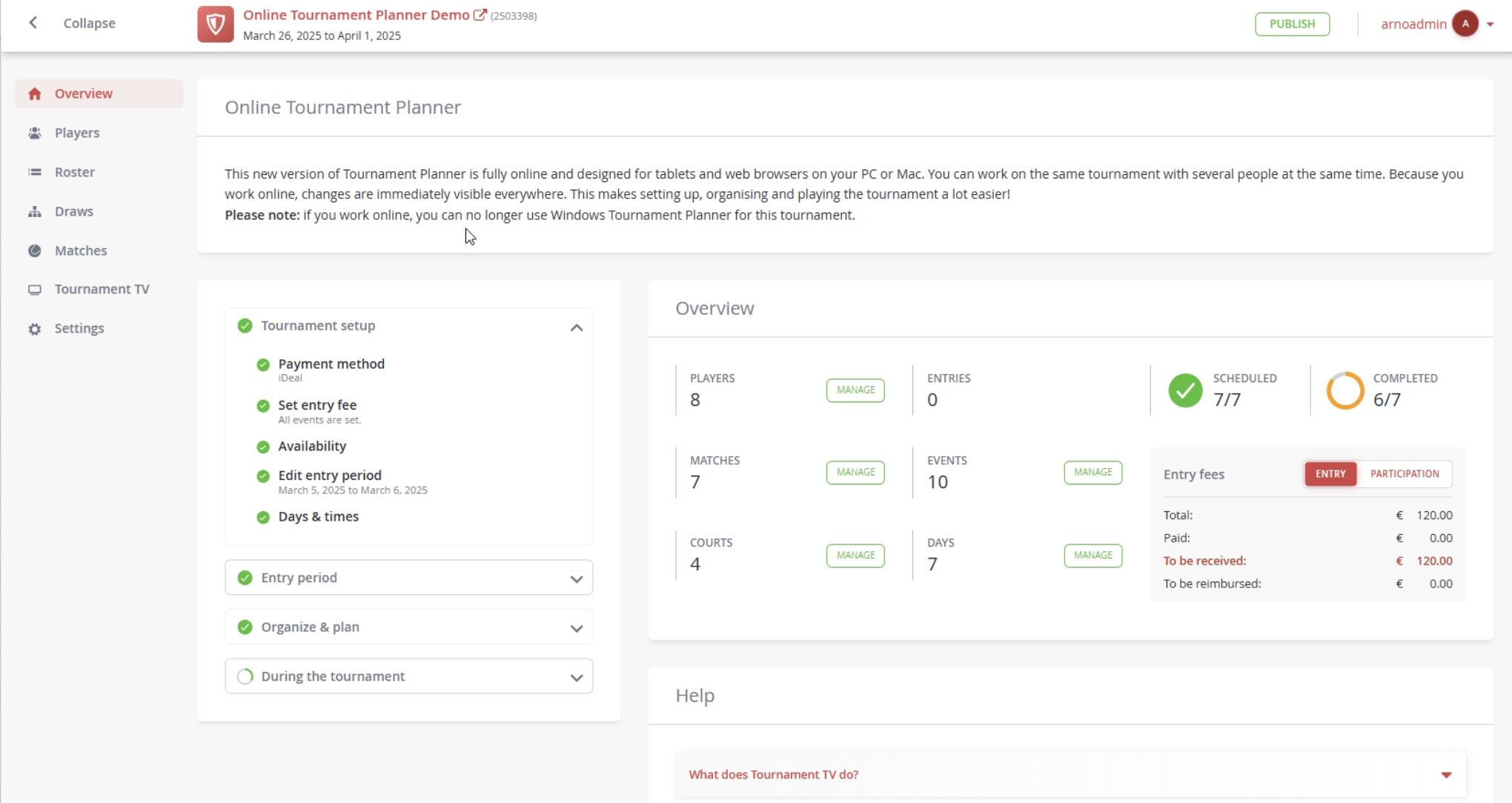Click the Players people icon

[x=34, y=133]
